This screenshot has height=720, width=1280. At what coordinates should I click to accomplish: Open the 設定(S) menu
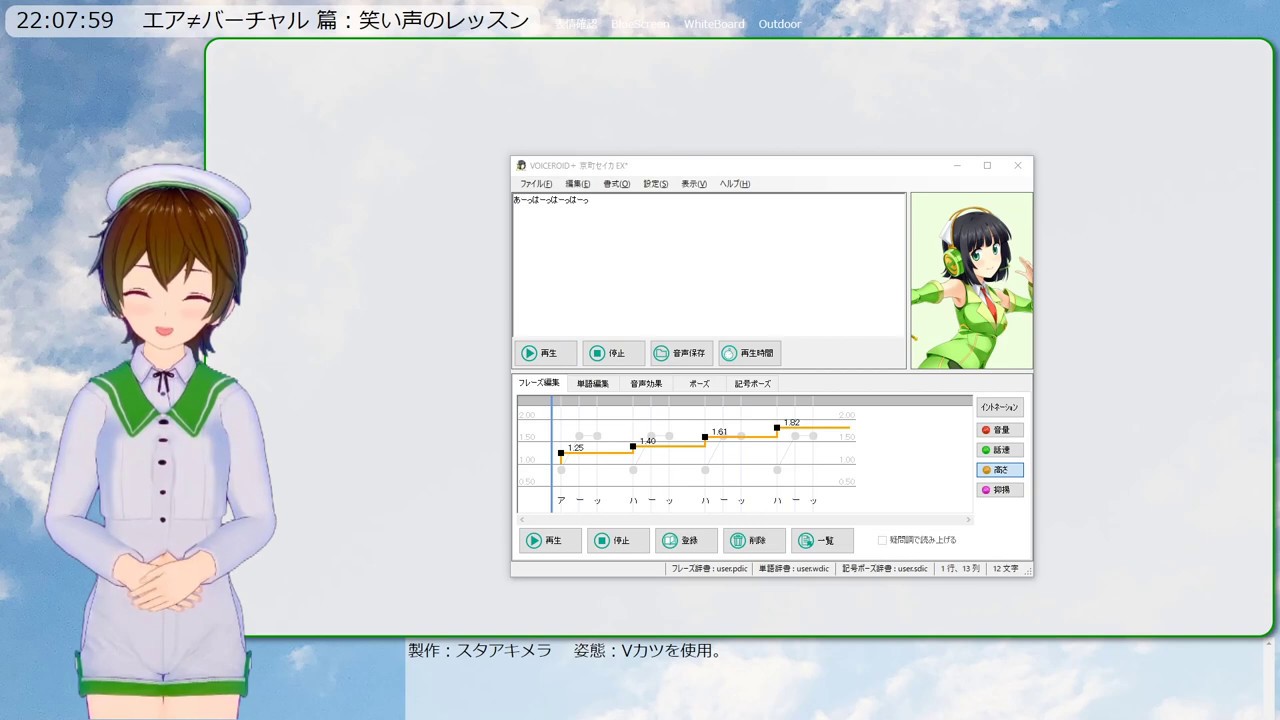(656, 184)
